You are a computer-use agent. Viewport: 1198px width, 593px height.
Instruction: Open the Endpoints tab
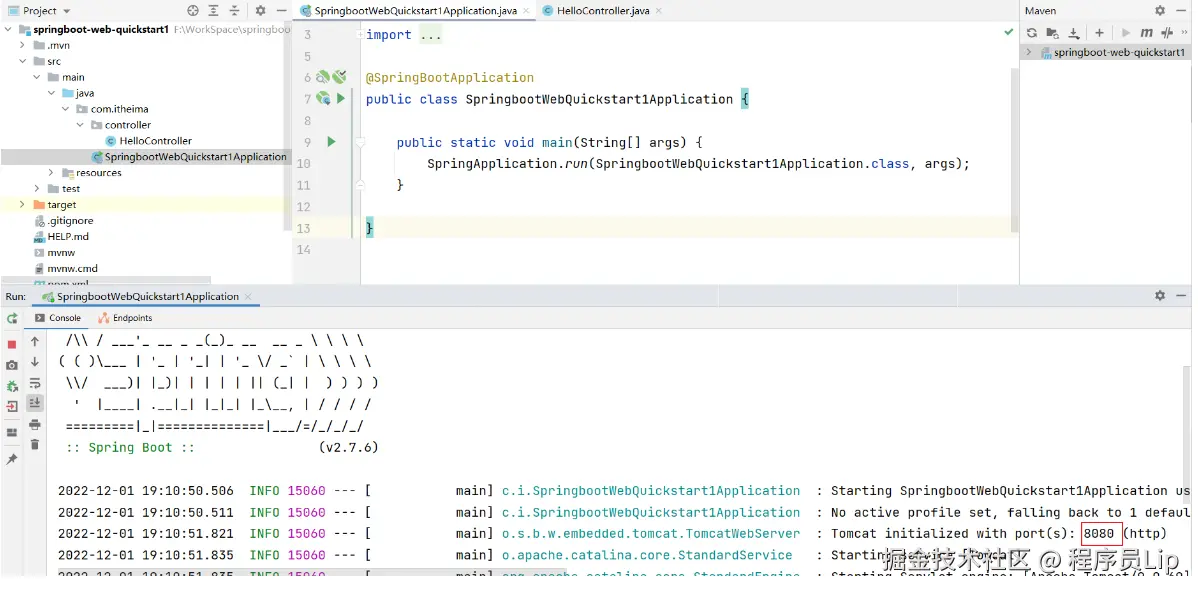[x=125, y=318]
